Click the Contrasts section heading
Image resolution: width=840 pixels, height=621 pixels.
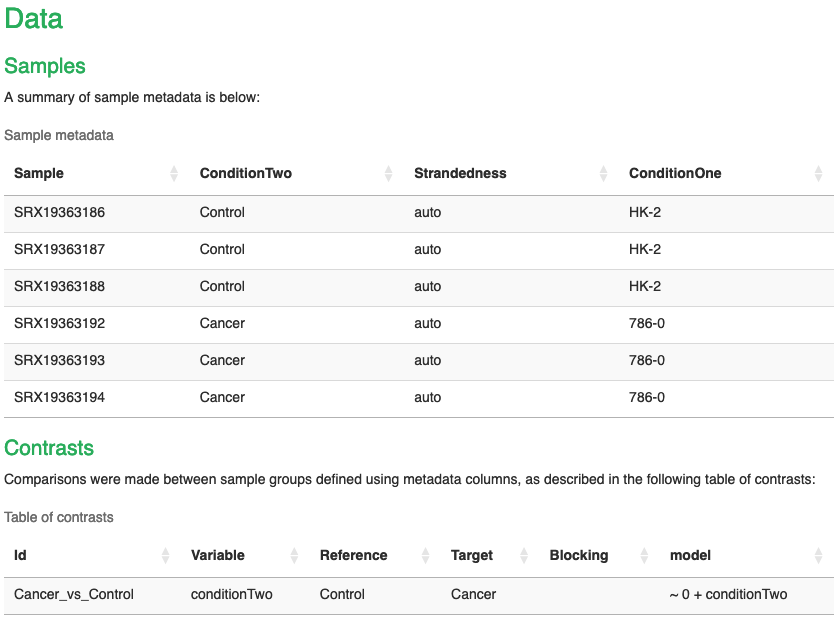[x=49, y=448]
